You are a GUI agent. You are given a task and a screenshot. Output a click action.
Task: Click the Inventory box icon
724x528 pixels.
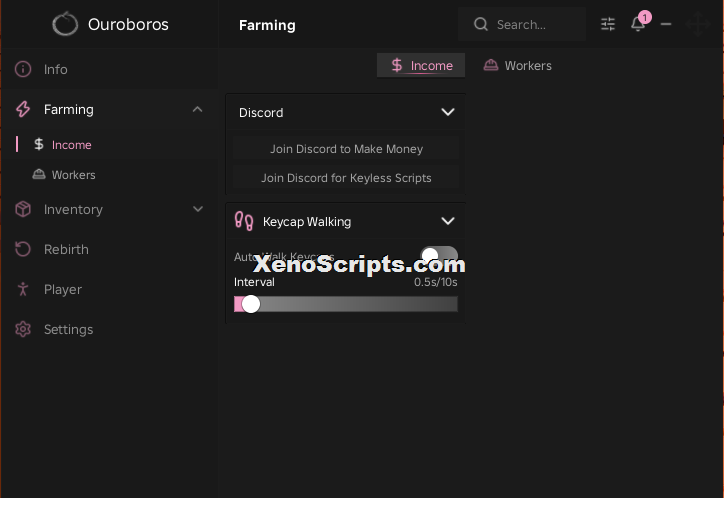pos(23,210)
